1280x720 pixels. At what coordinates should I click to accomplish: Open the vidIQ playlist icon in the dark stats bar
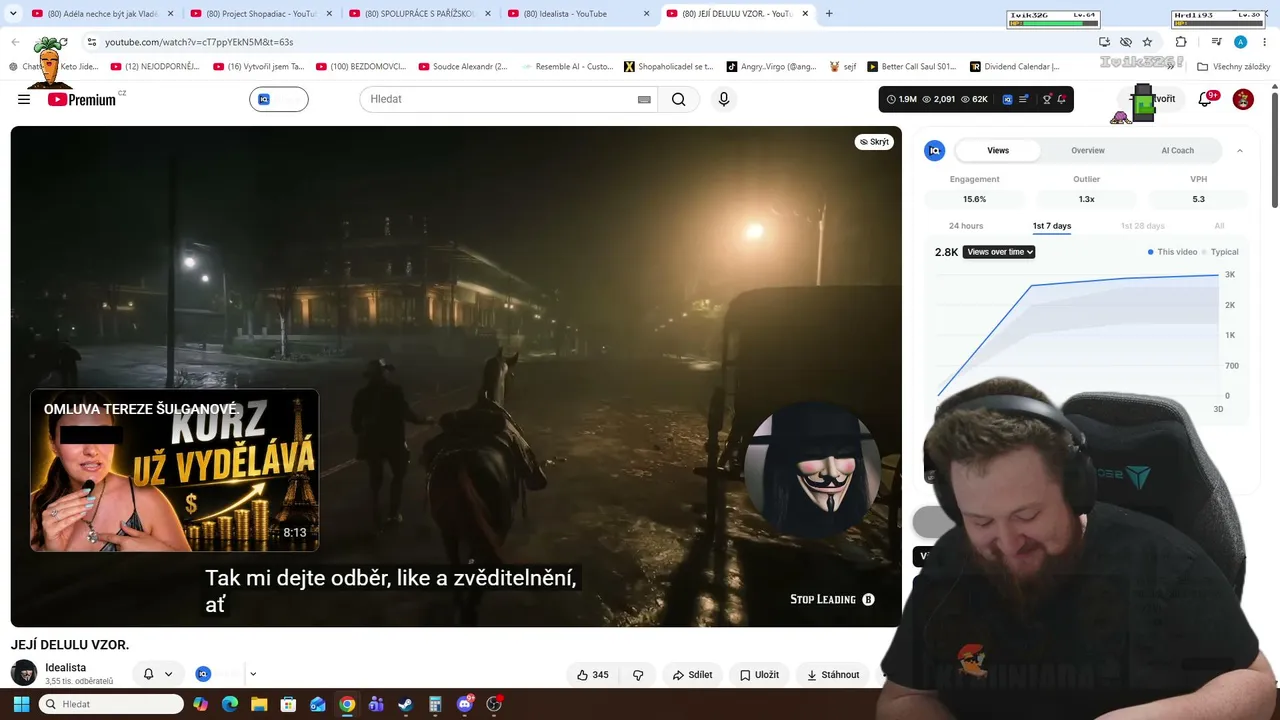pos(1025,99)
